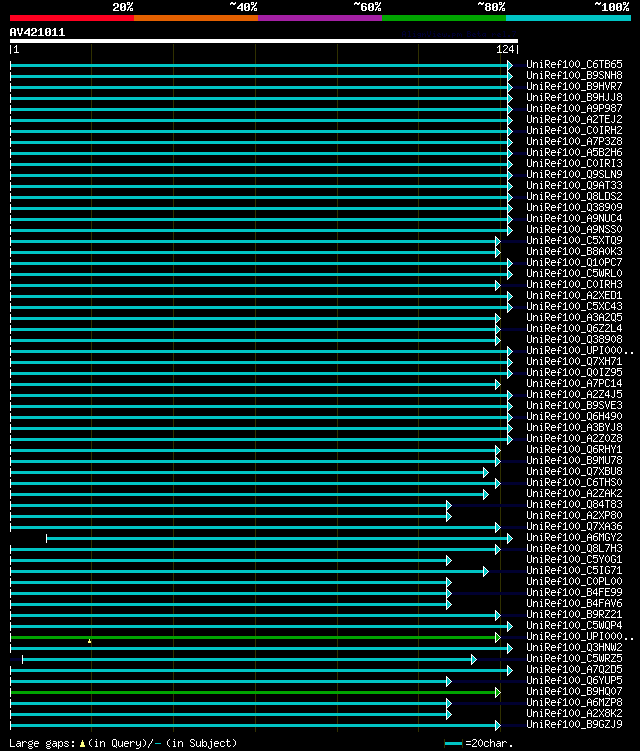Open hit UniRef100_C6TB65

coord(574,64)
